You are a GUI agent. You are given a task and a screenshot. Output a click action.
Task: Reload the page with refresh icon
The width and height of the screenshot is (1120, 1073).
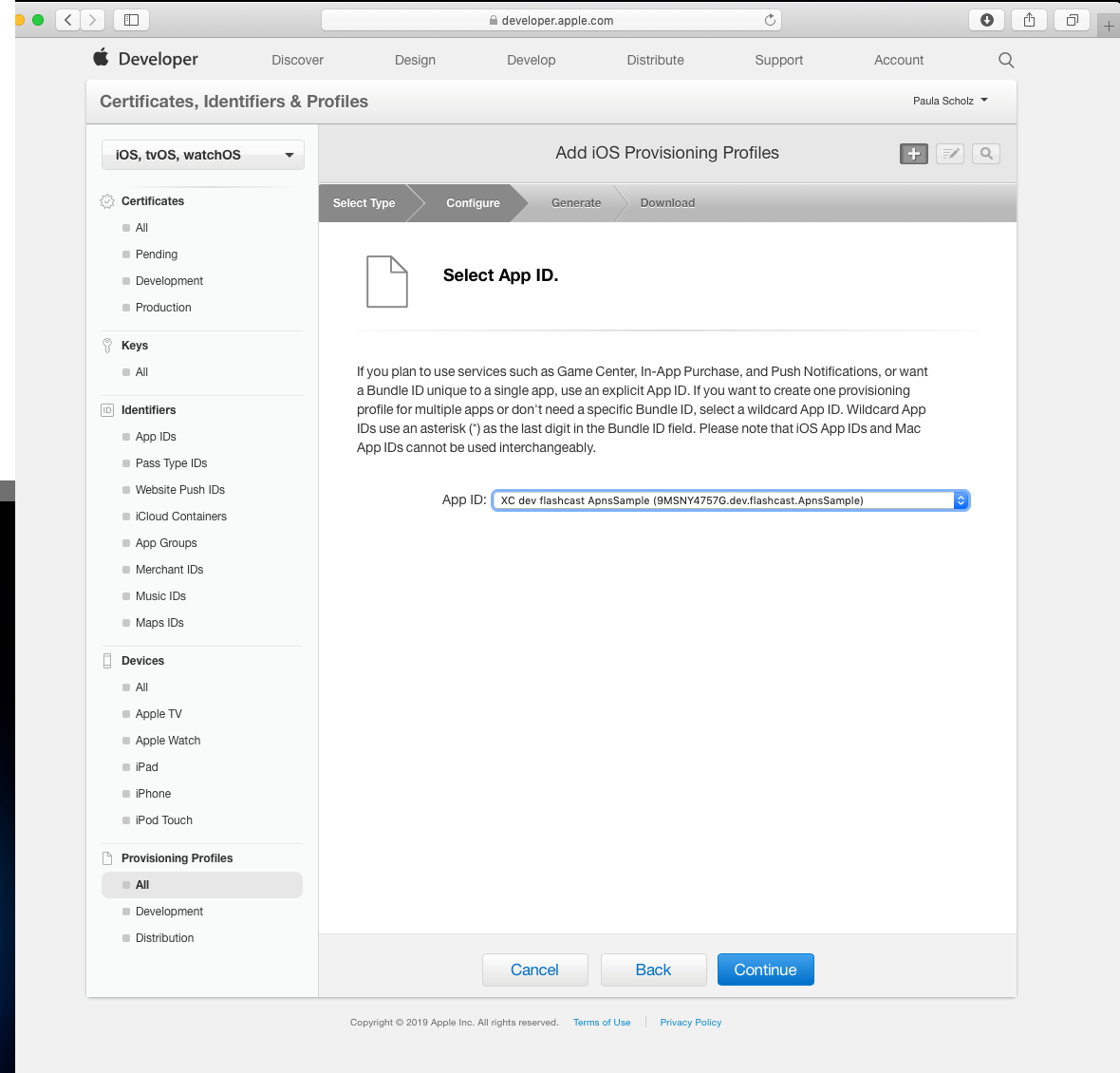[x=770, y=20]
